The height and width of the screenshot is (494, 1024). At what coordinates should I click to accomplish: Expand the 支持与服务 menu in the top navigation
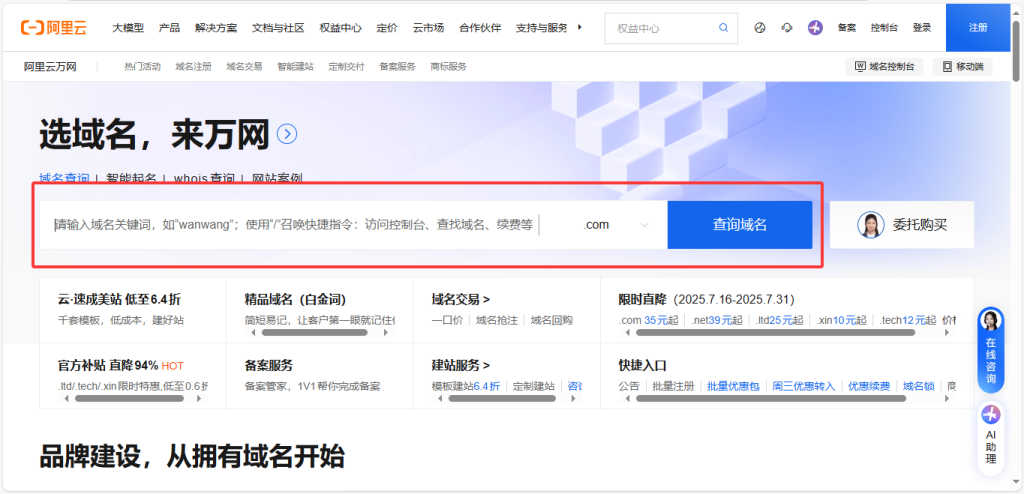click(541, 27)
